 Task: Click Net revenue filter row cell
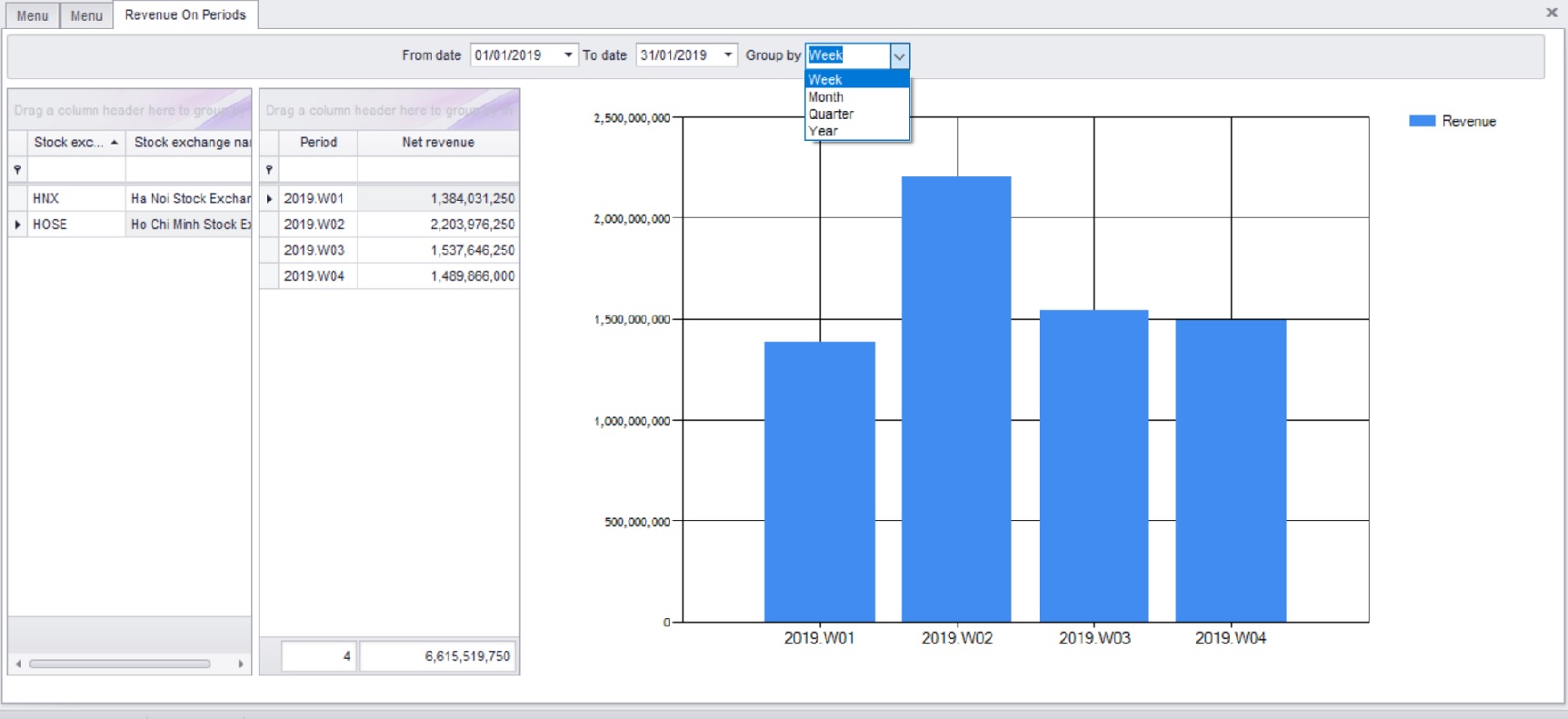[438, 170]
